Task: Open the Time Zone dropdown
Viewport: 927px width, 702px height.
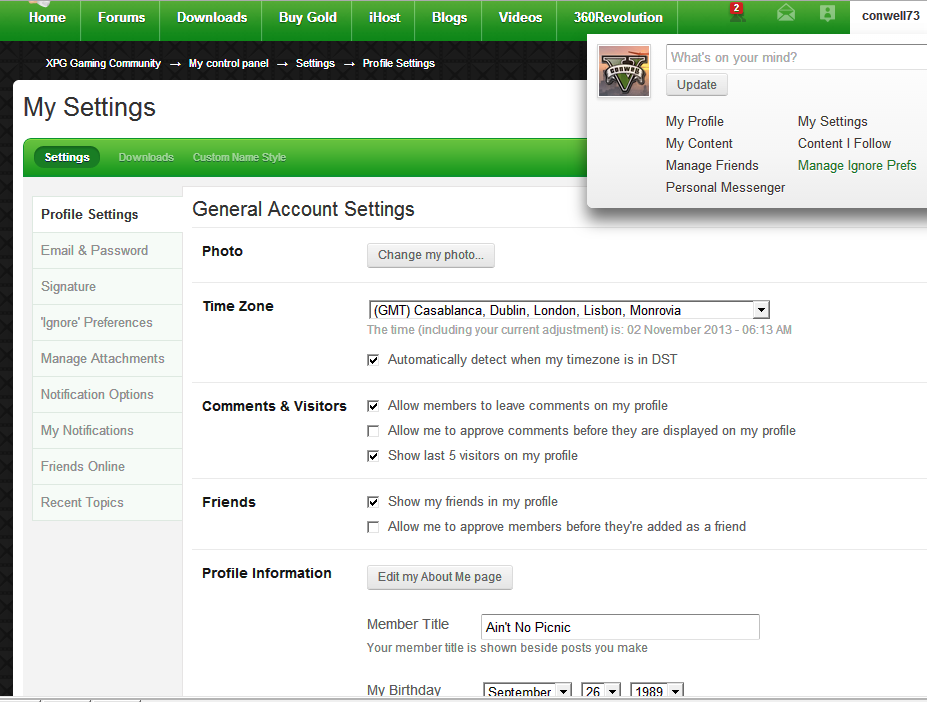Action: coord(760,311)
